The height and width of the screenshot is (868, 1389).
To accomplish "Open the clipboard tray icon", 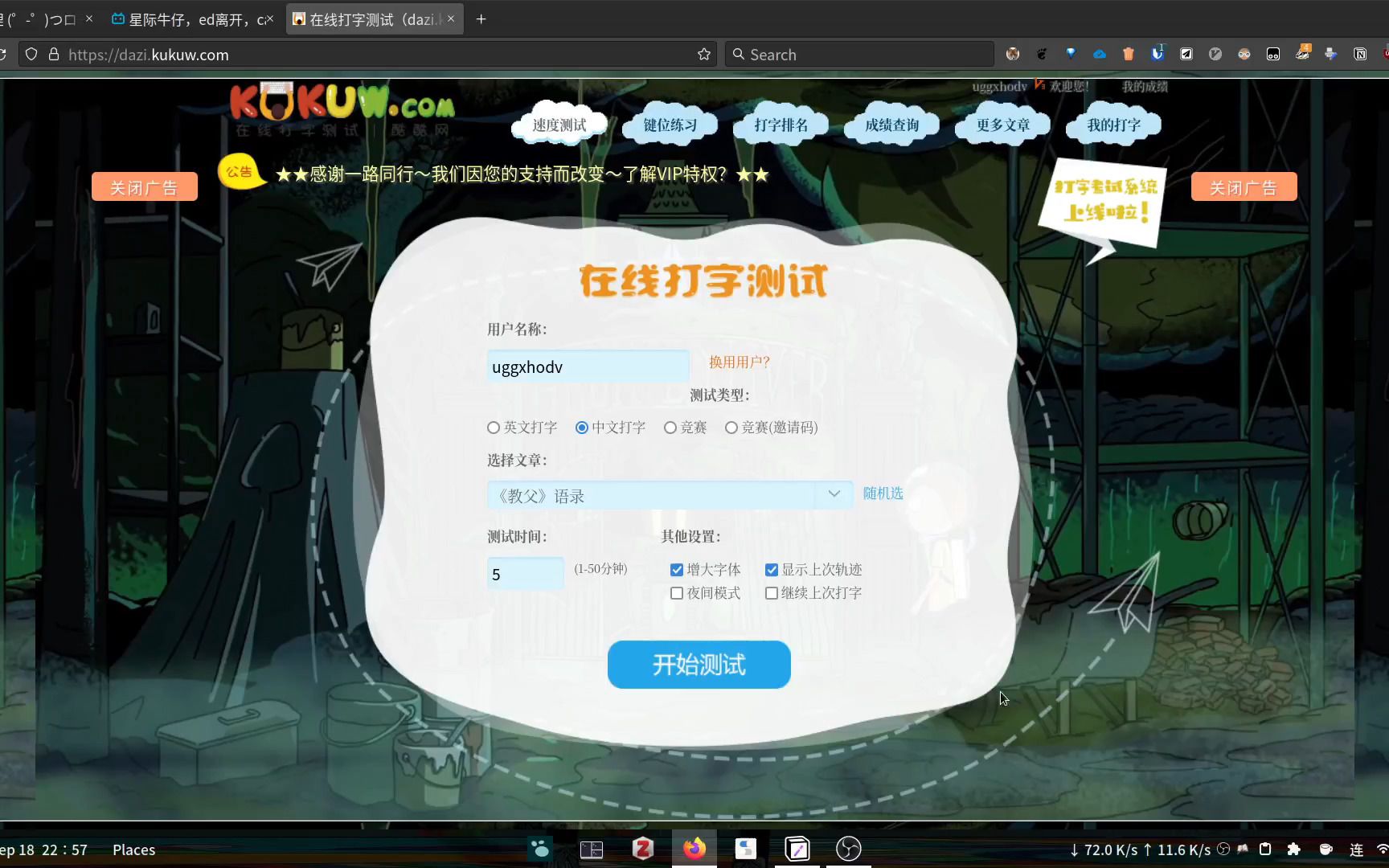I will pyautogui.click(x=1265, y=850).
